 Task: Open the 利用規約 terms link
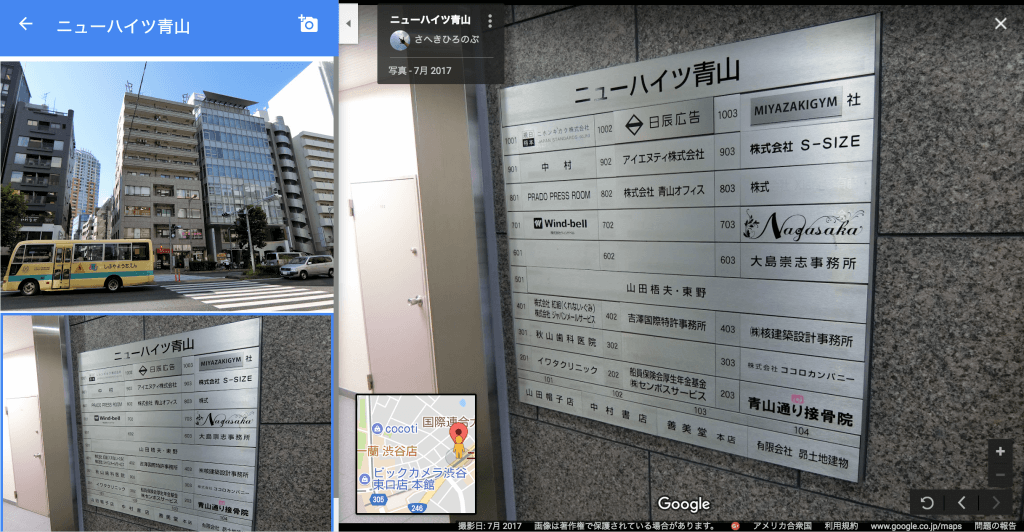point(841,525)
